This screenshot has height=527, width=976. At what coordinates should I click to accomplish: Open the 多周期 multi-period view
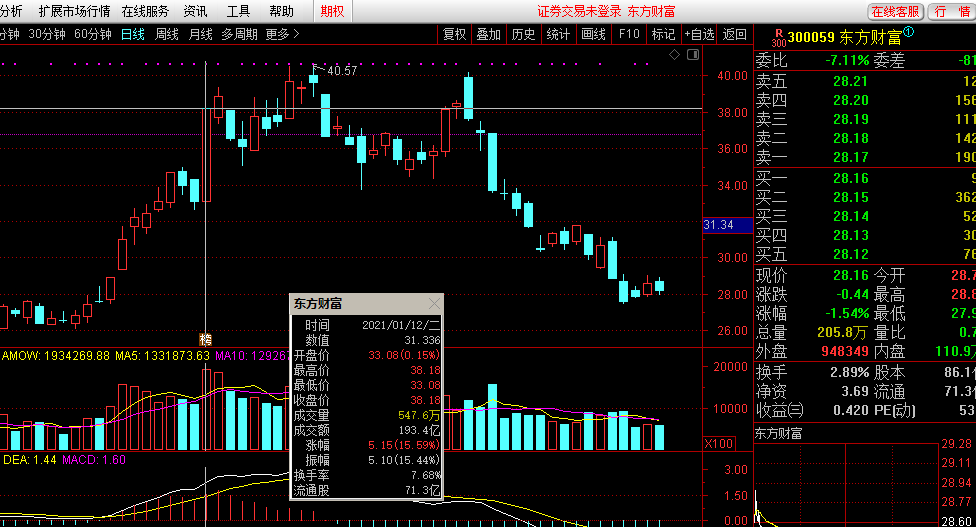tap(239, 34)
